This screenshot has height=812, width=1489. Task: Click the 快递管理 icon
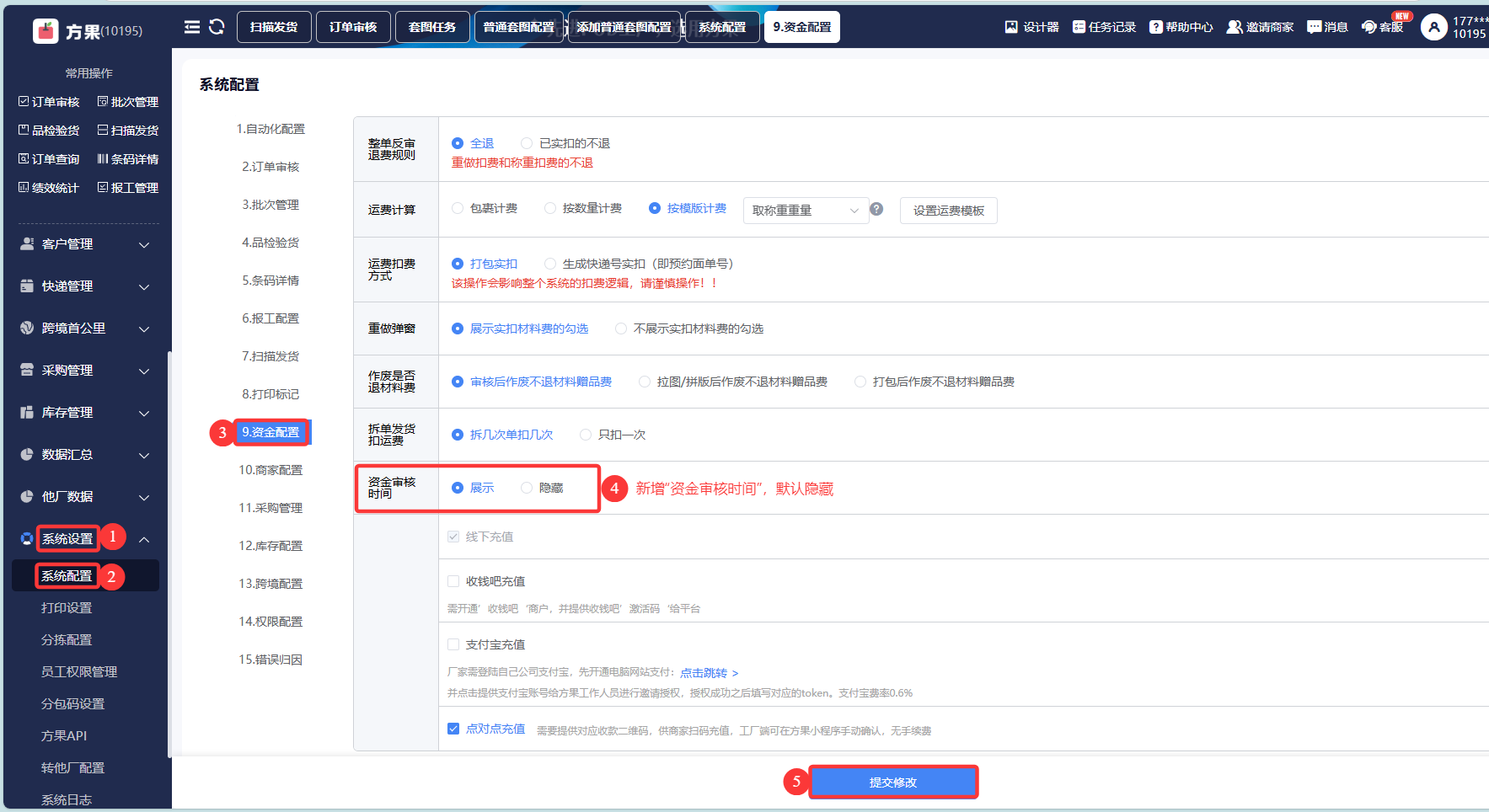click(x=27, y=286)
